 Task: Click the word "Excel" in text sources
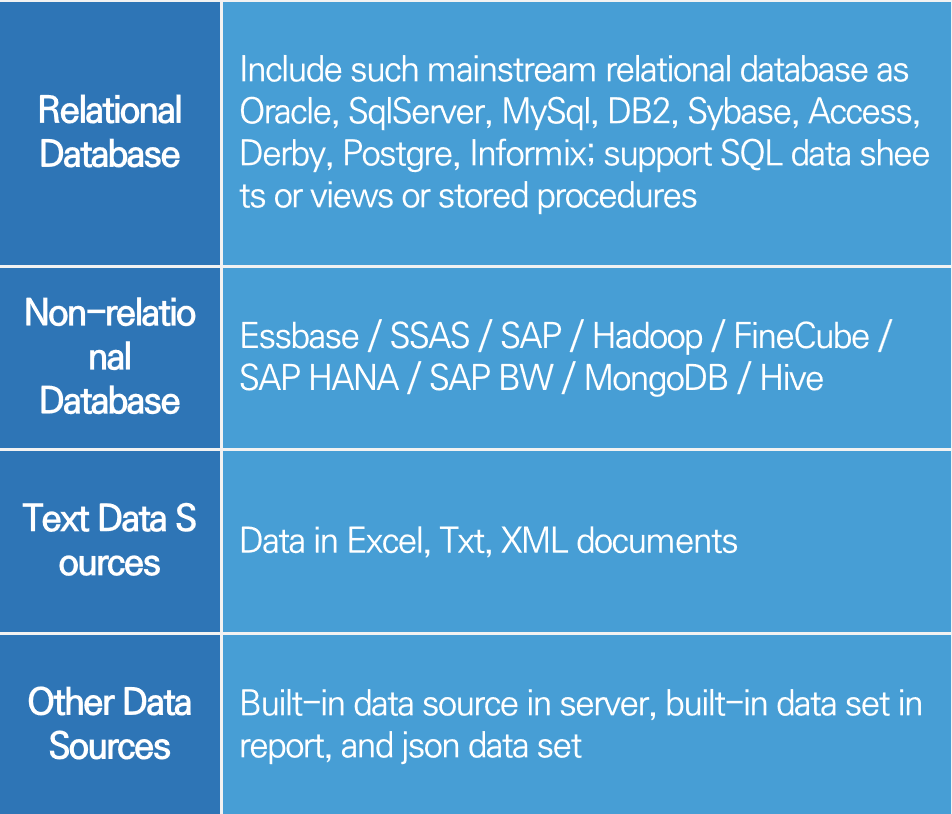(x=384, y=541)
